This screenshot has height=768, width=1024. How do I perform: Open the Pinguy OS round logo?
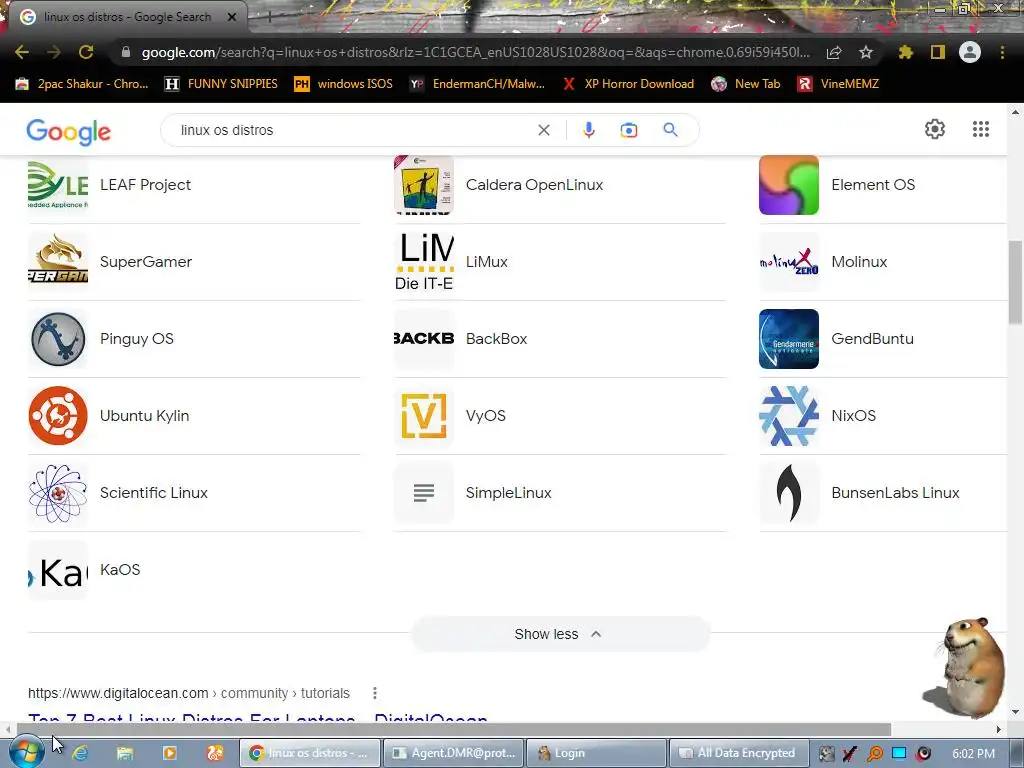[58, 338]
